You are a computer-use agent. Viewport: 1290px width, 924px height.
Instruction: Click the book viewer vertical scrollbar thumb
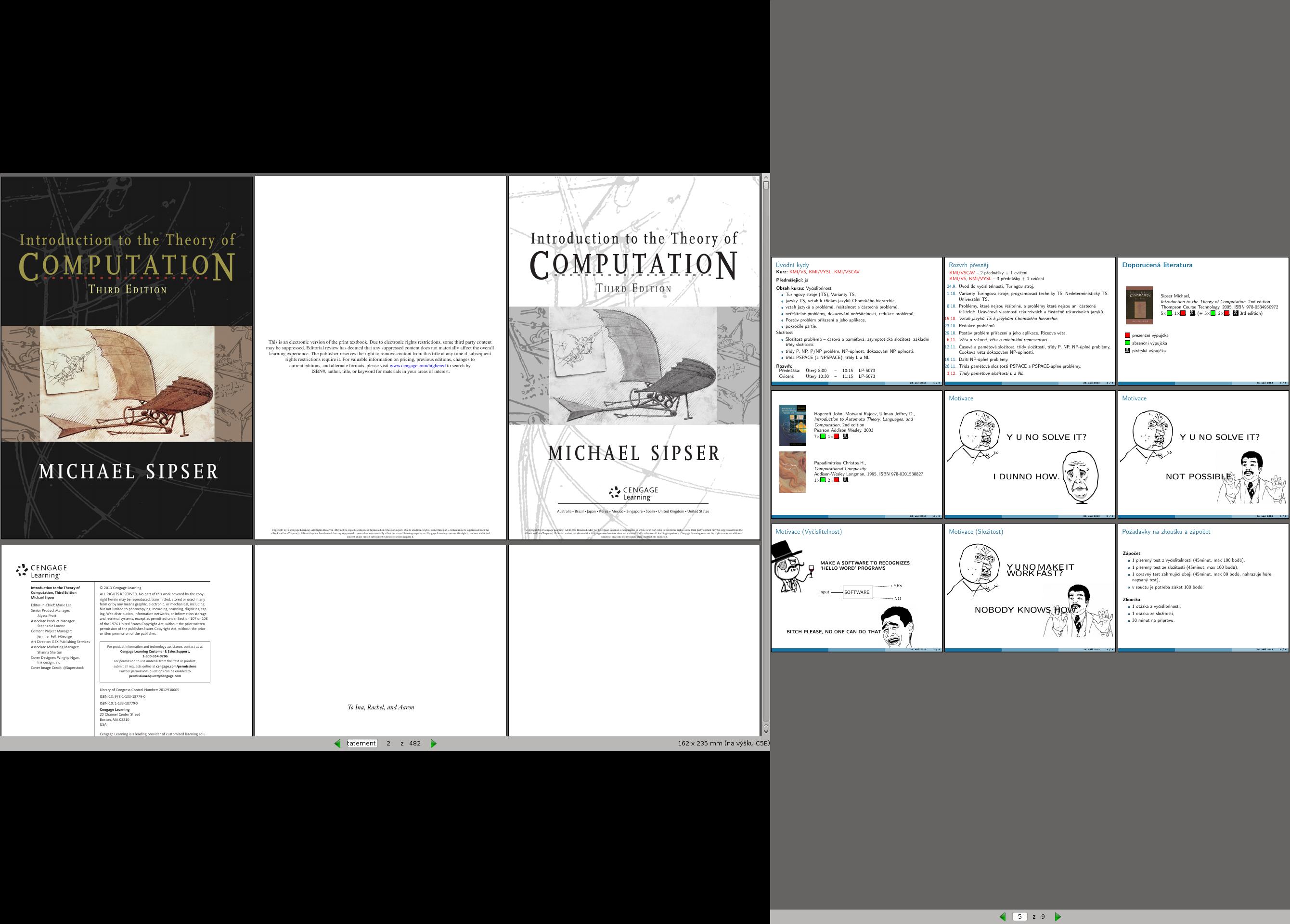[x=766, y=185]
